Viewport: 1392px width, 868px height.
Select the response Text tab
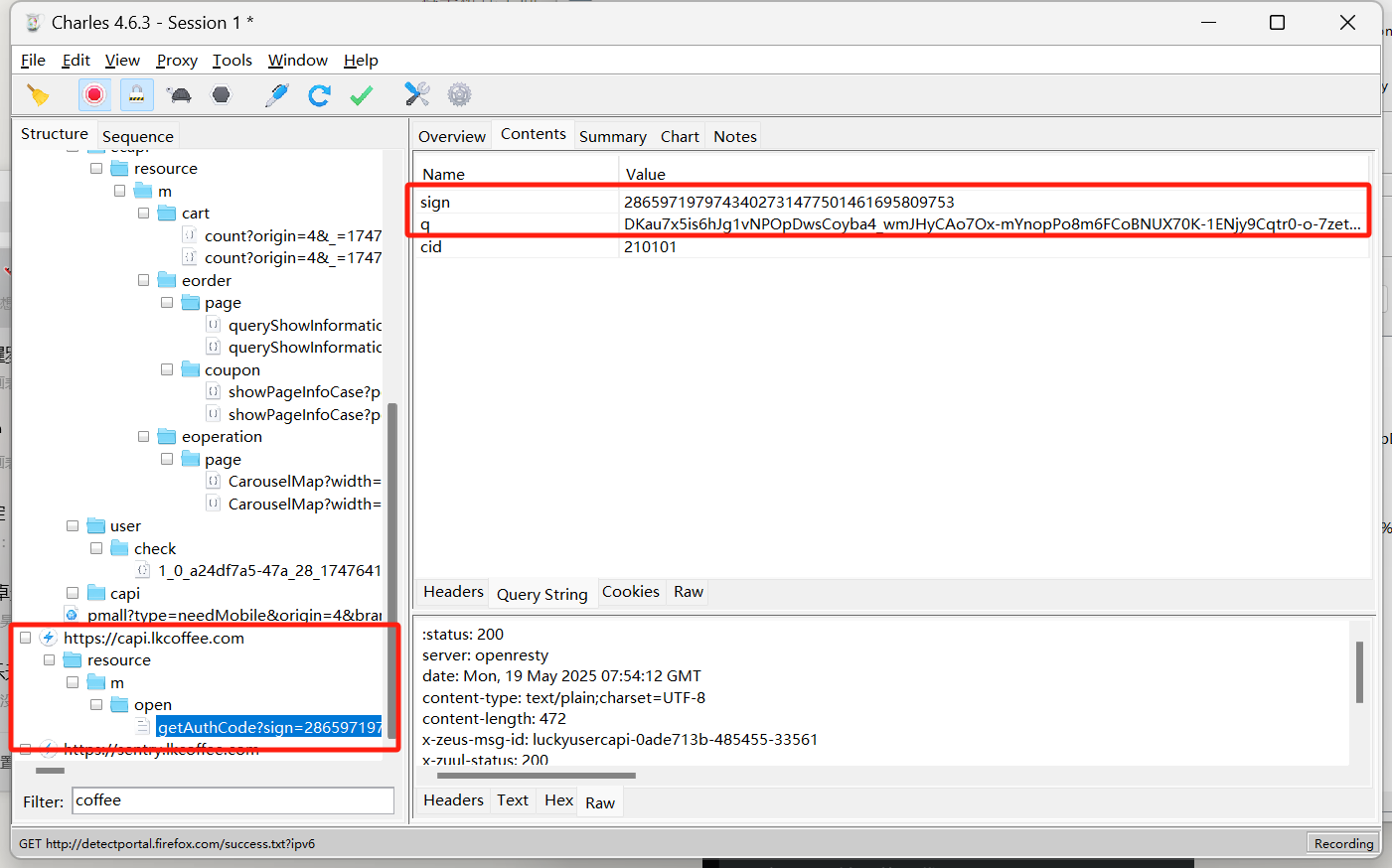[513, 800]
